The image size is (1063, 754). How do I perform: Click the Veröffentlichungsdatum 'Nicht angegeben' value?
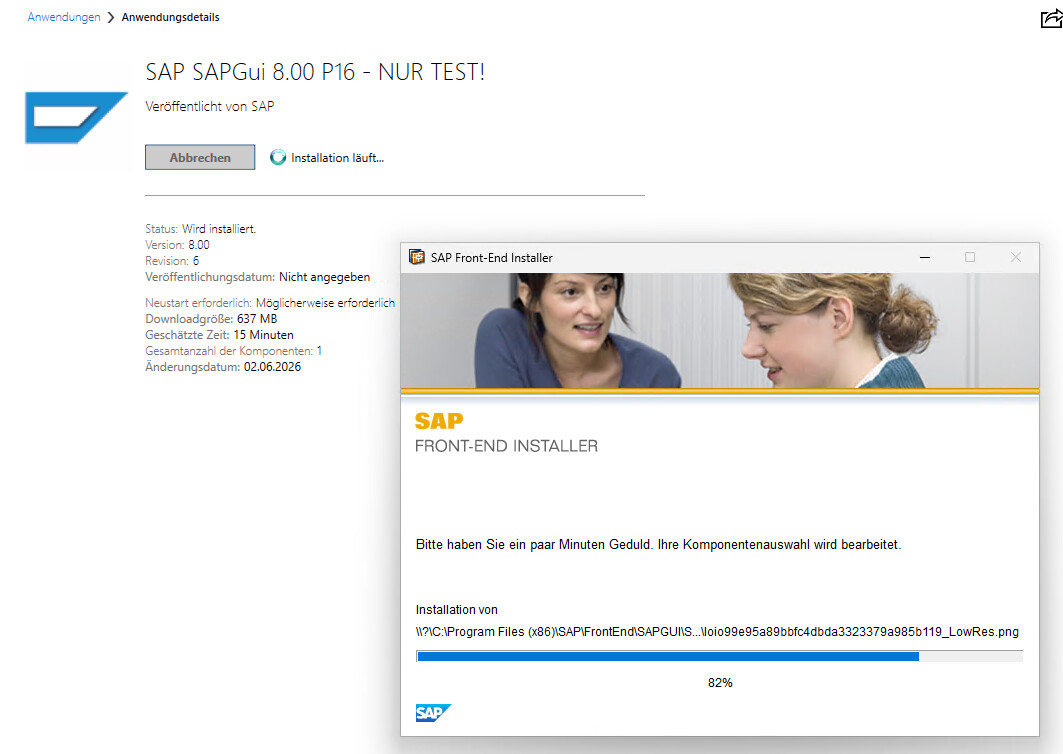pos(325,277)
